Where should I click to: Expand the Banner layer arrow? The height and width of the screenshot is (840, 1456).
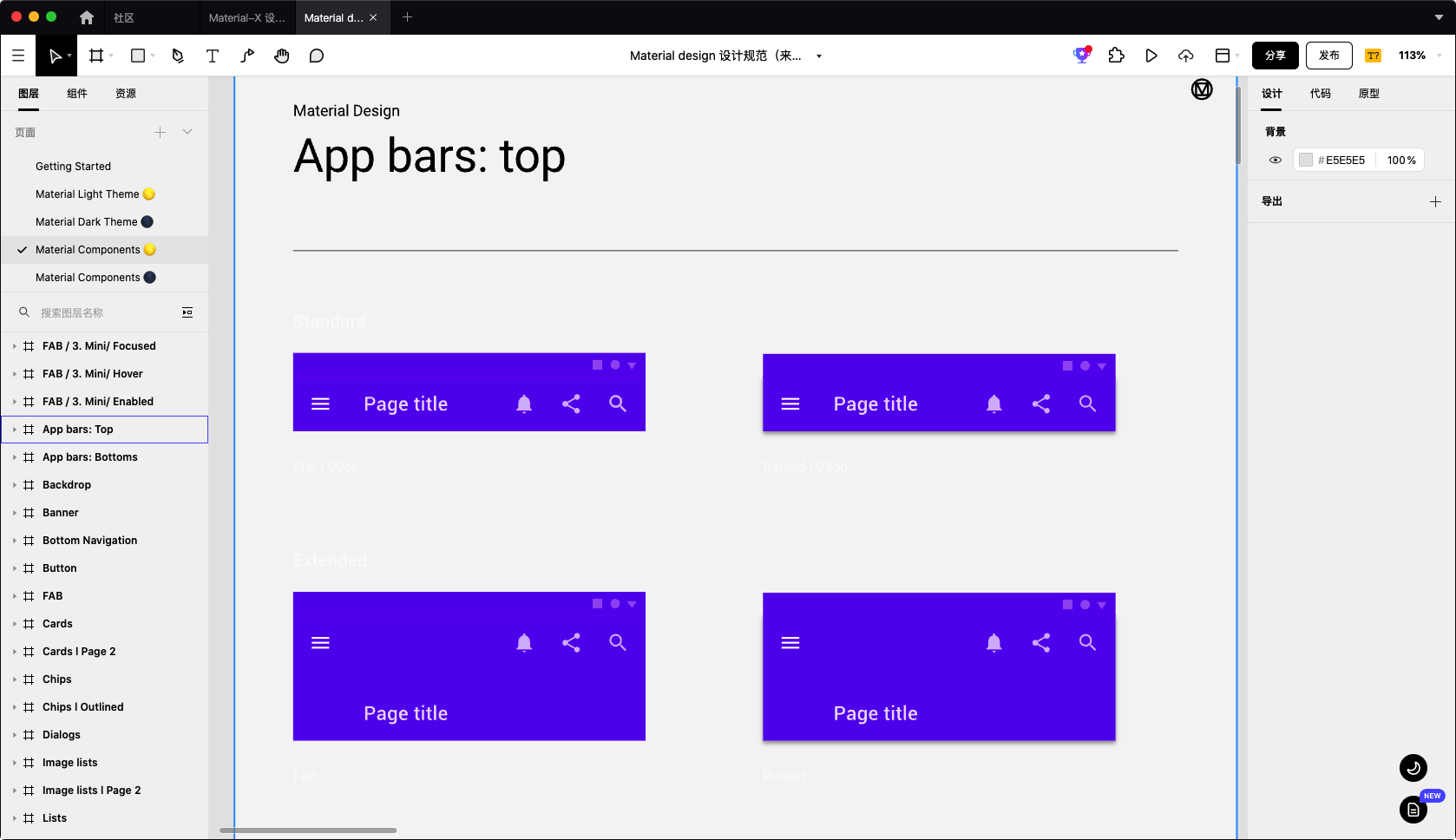15,513
